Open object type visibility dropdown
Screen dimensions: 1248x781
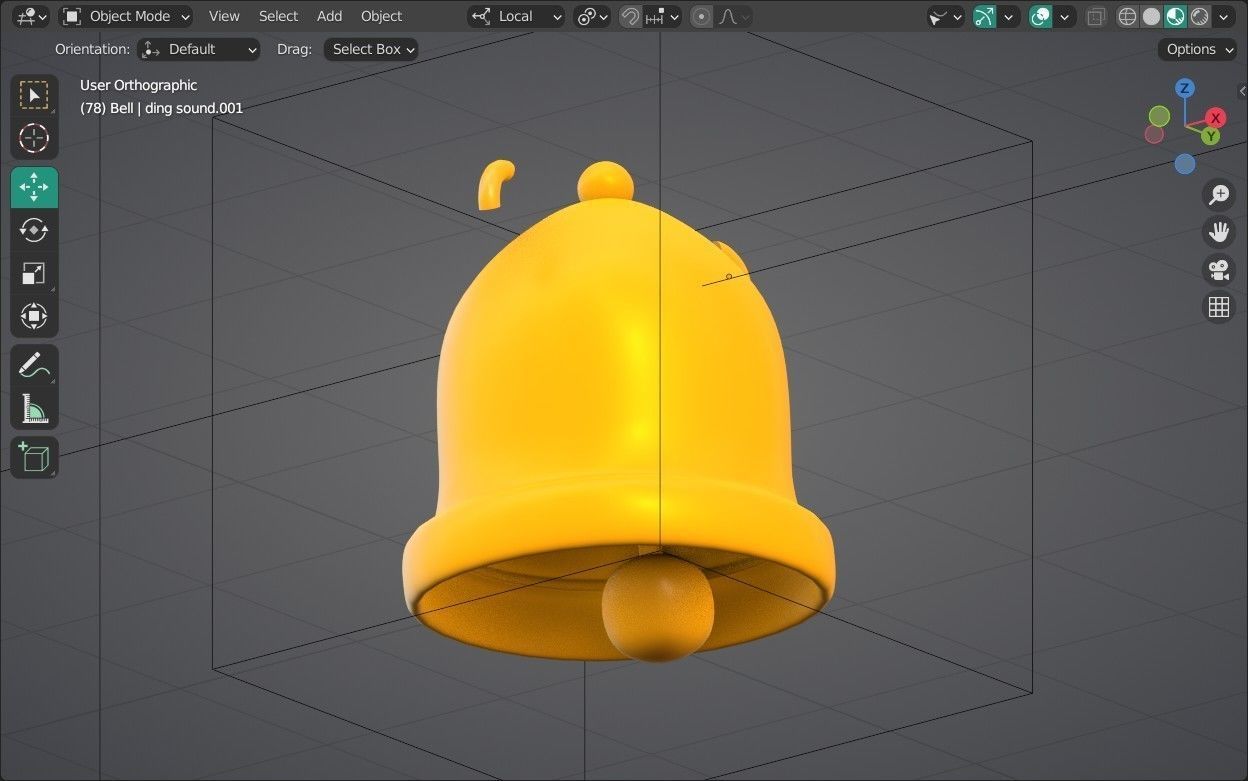(945, 16)
